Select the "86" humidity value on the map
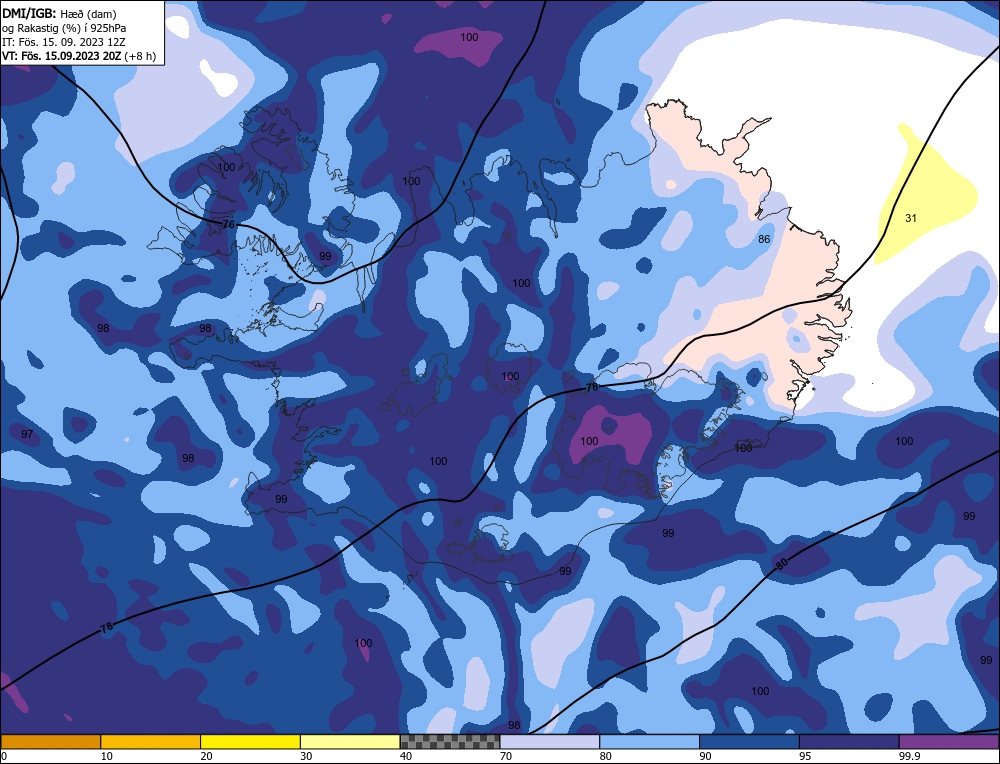 tap(764, 239)
